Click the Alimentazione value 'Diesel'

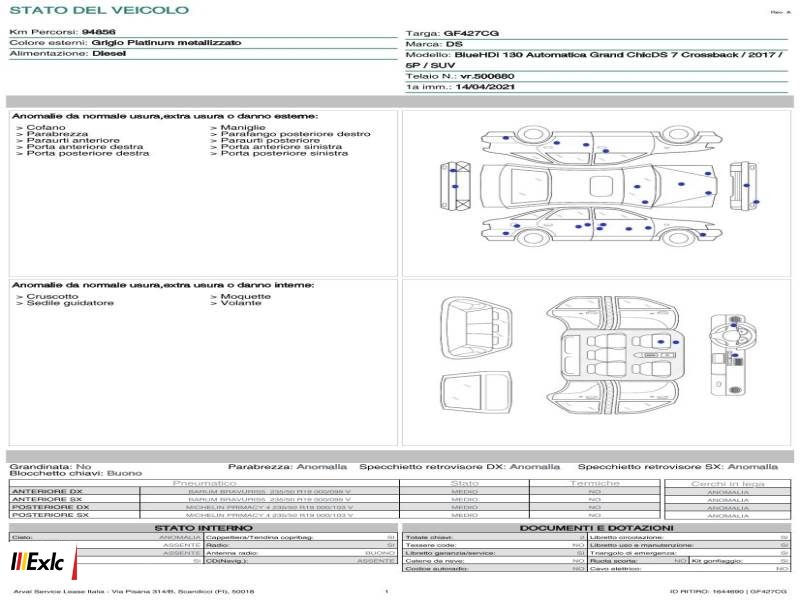point(109,53)
